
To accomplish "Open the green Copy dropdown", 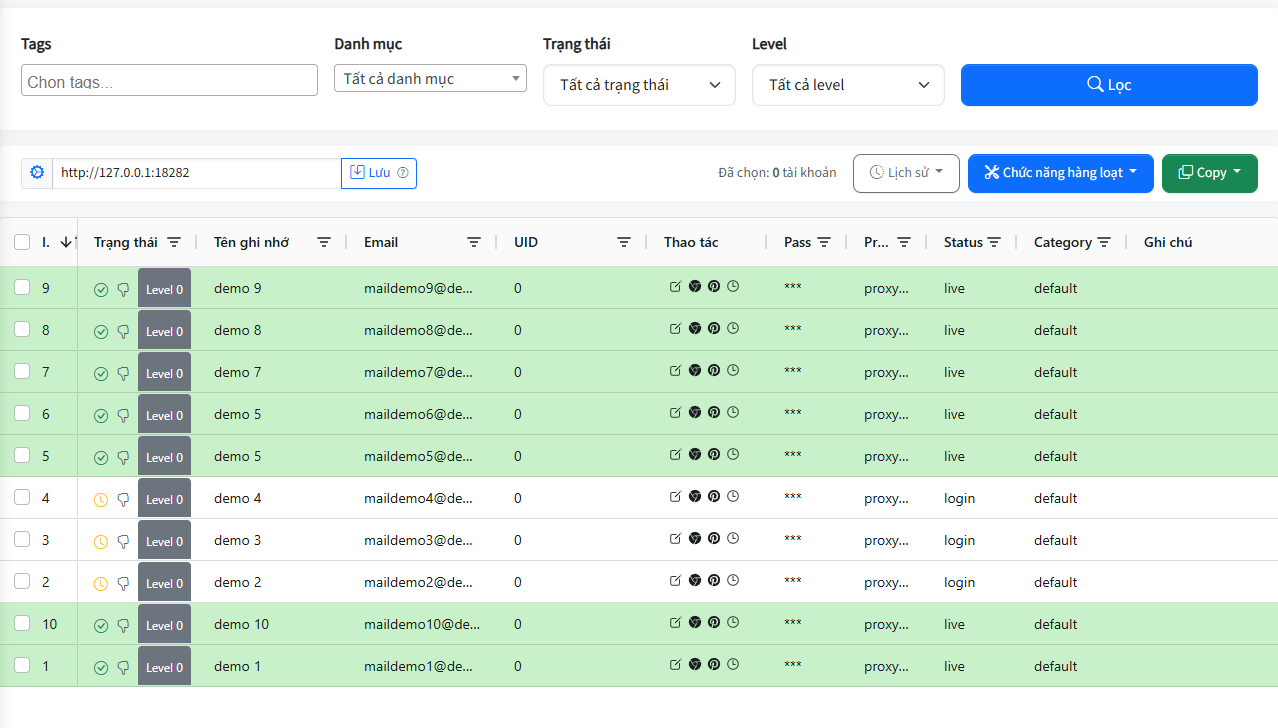I will pos(1210,173).
